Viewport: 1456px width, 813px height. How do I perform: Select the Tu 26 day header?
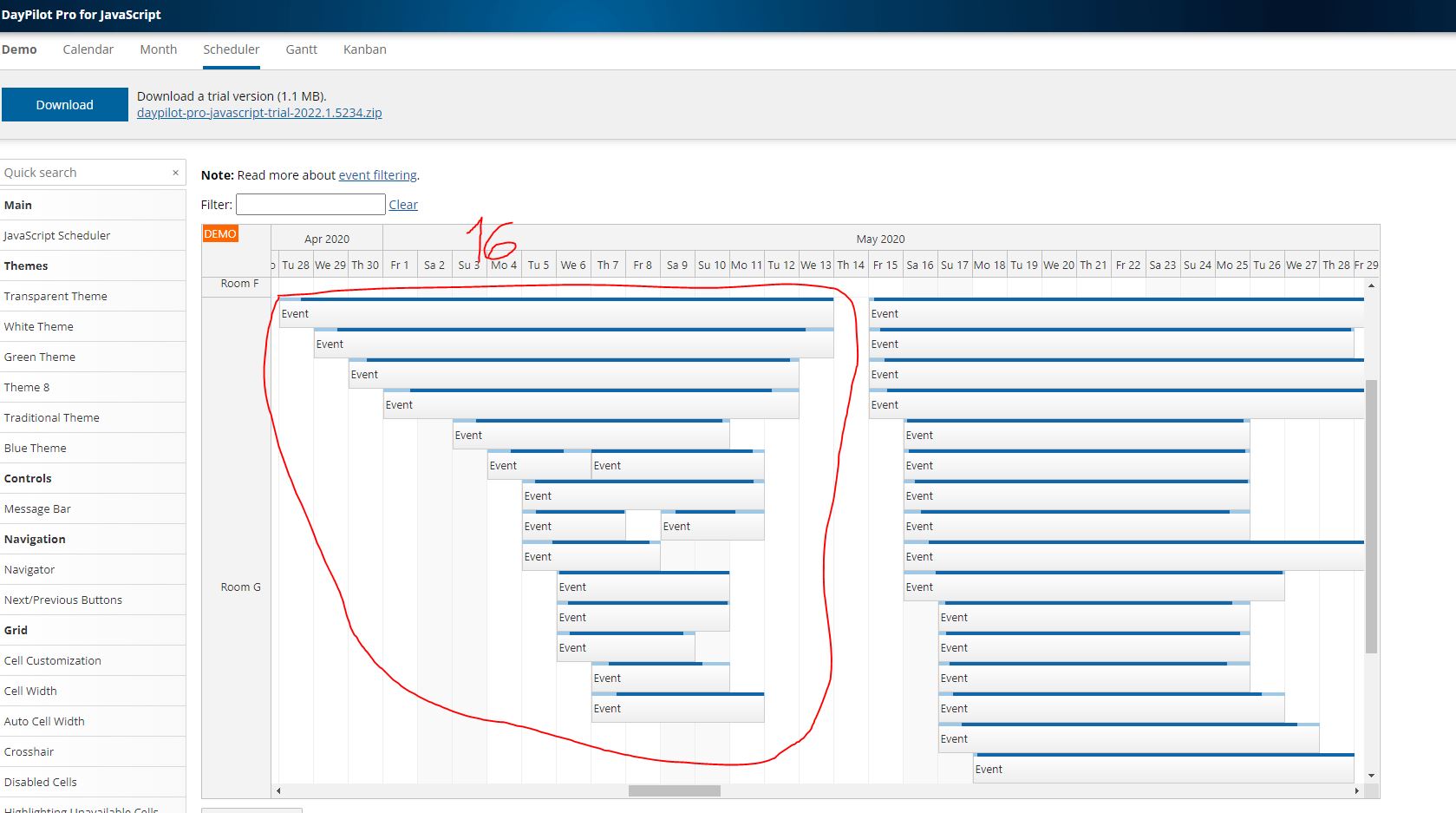pos(1267,266)
